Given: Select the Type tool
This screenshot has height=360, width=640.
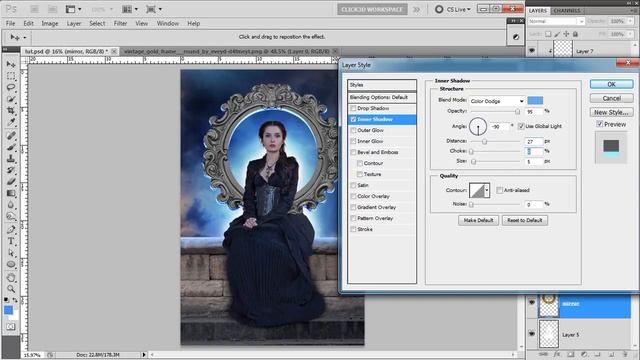Looking at the screenshot, I should click(x=11, y=241).
